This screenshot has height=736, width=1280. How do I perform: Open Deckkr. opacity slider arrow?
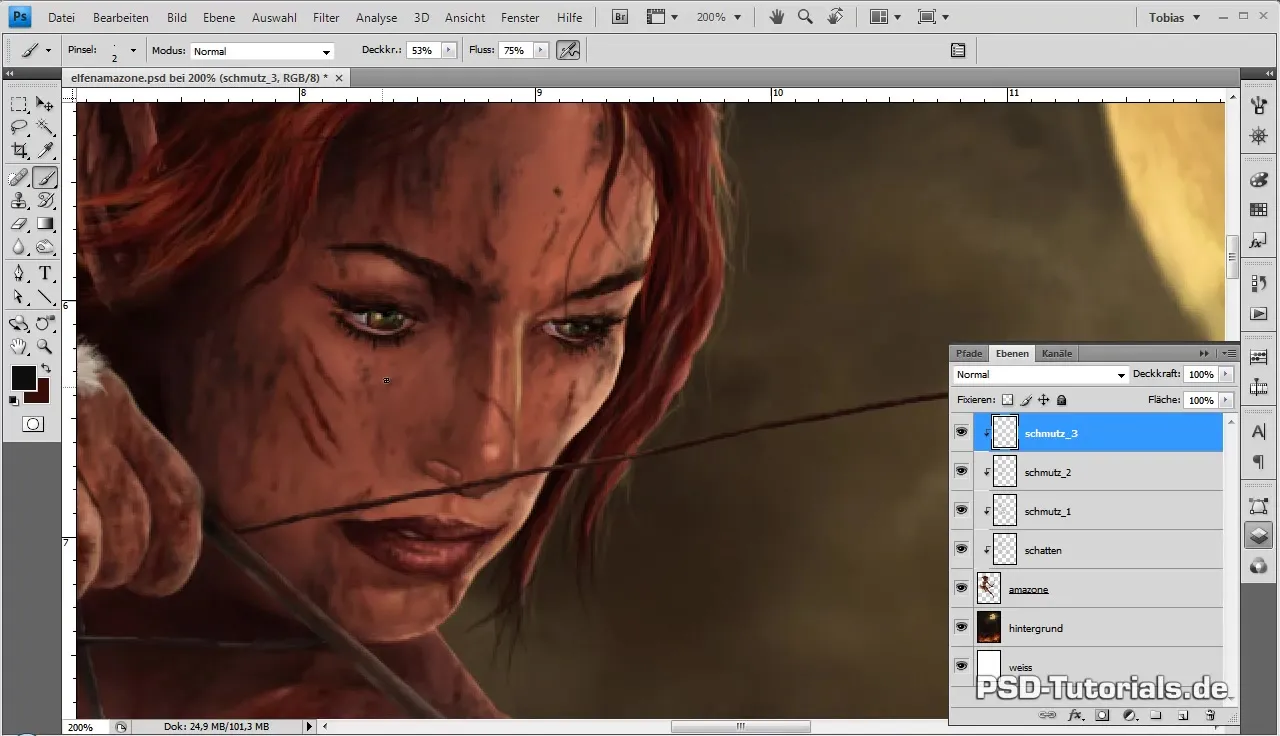coord(448,50)
